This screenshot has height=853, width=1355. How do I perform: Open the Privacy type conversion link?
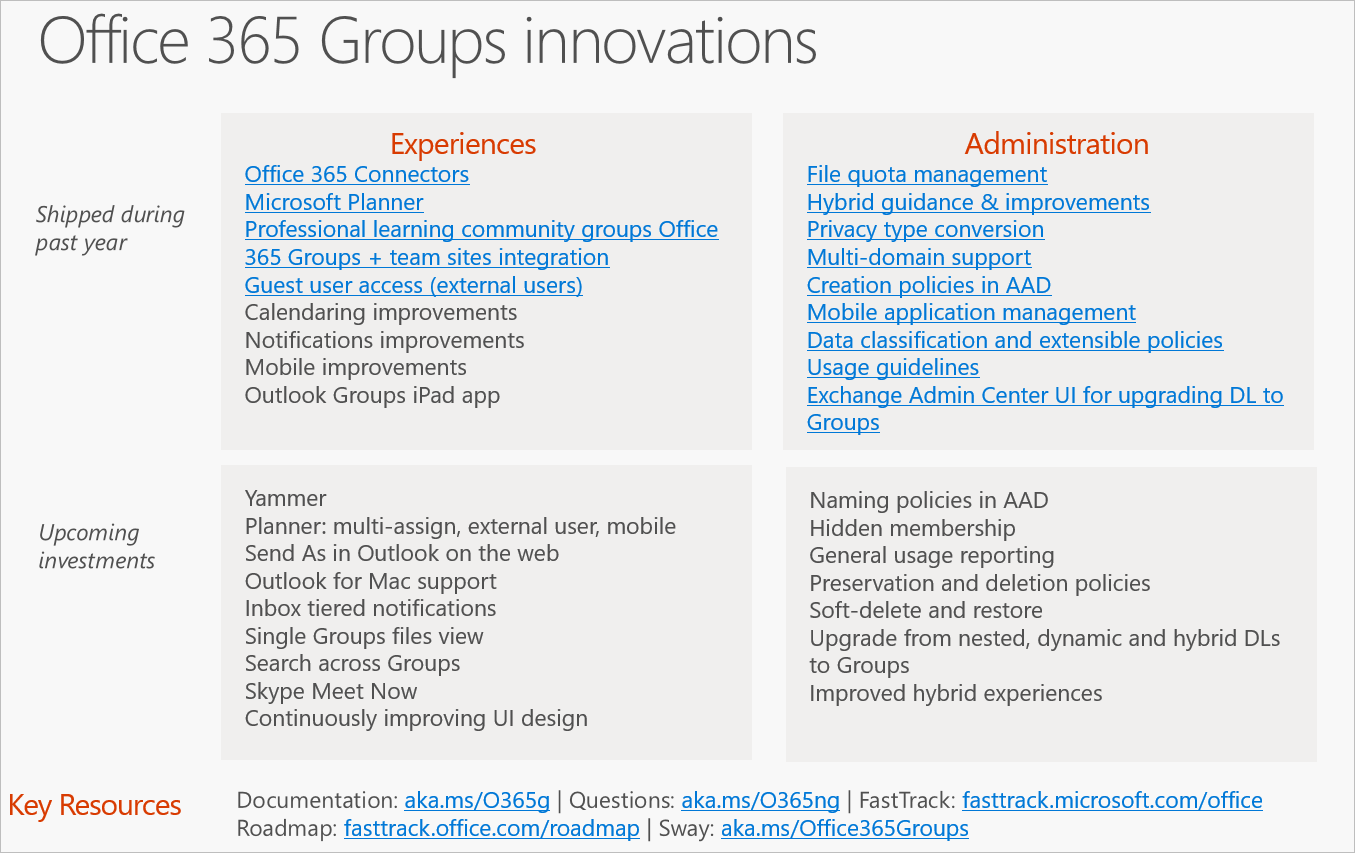[x=925, y=229]
